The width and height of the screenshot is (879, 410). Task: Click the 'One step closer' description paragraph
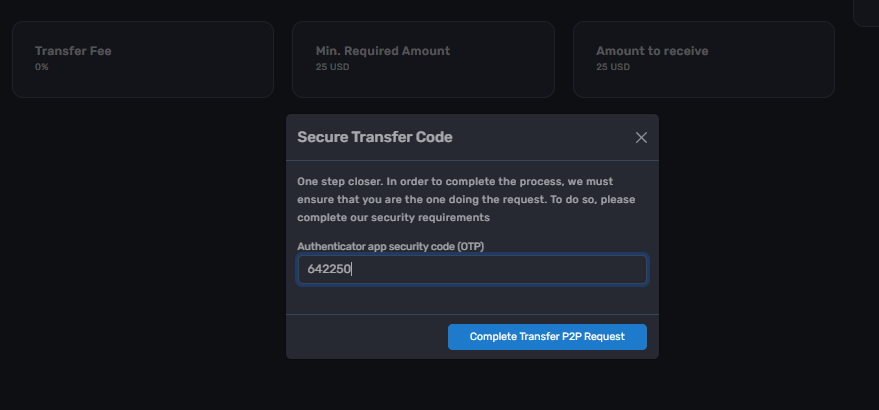(x=470, y=199)
